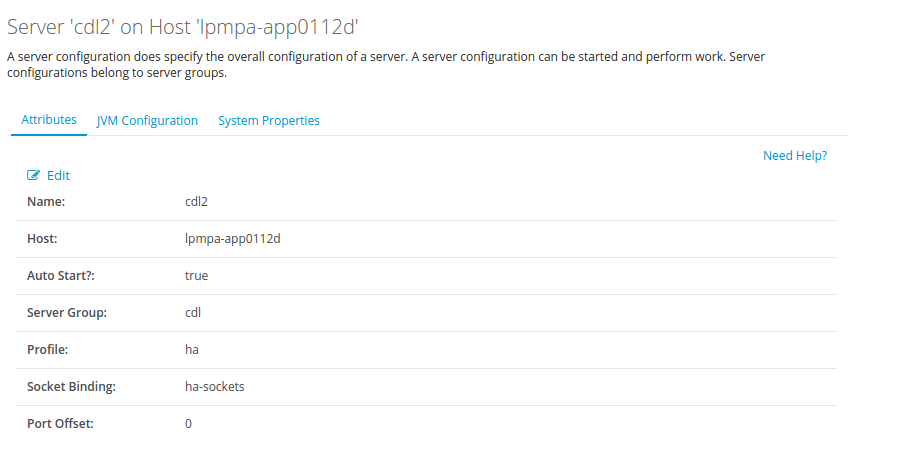905x467 pixels.
Task: Click the Socket Binding value ha-sockets
Action: coord(214,386)
